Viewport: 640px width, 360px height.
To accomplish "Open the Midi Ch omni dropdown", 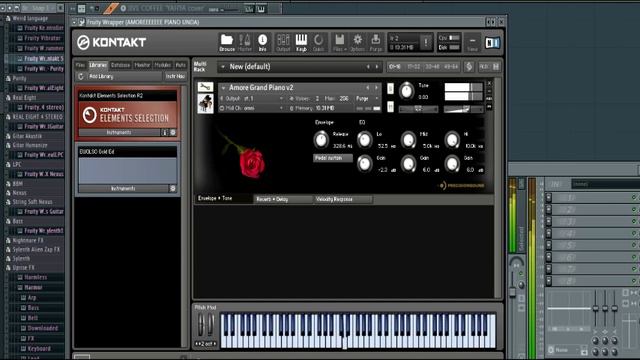I will pyautogui.click(x=252, y=108).
